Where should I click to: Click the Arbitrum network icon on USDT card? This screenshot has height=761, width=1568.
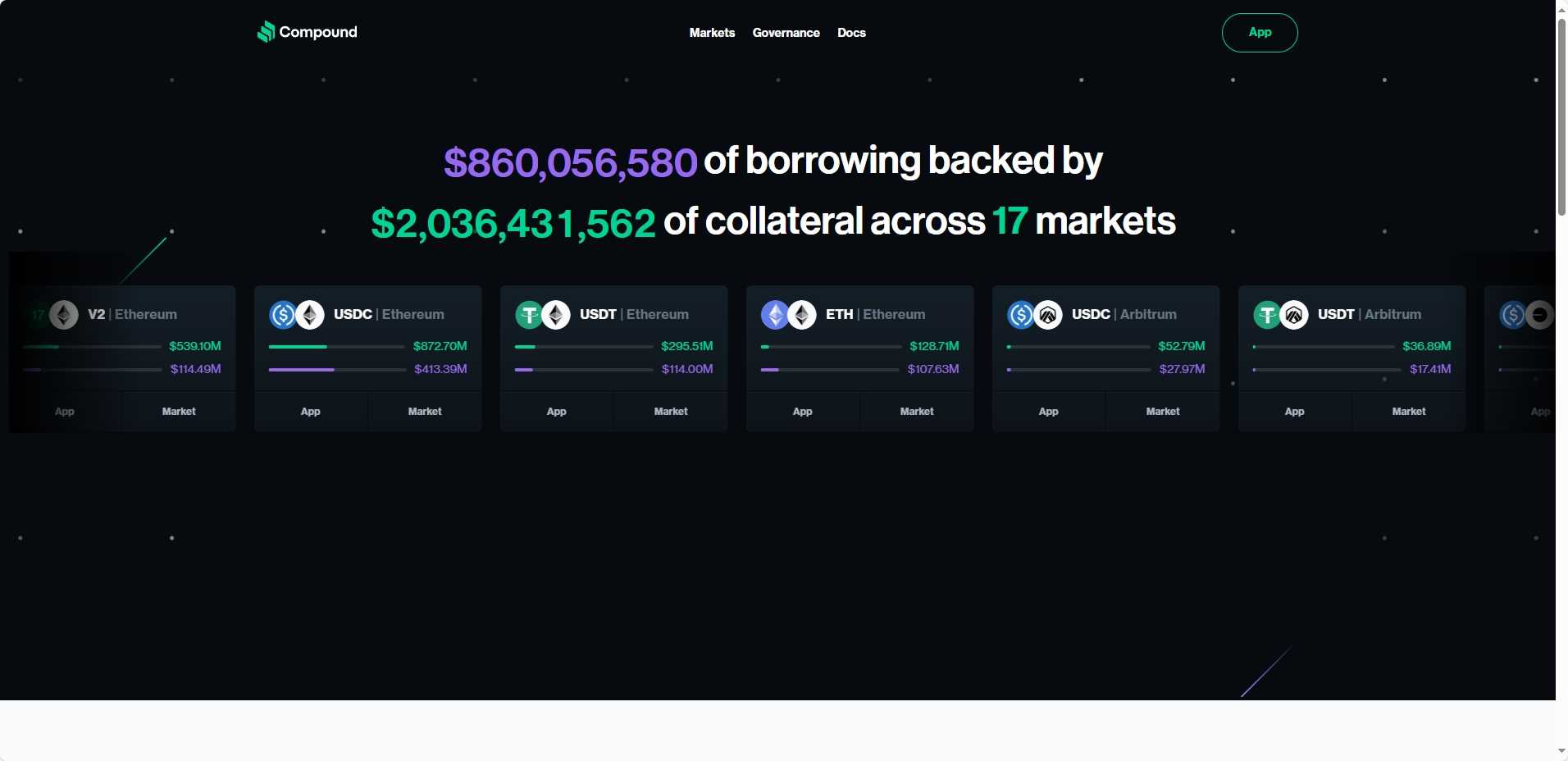point(1294,315)
